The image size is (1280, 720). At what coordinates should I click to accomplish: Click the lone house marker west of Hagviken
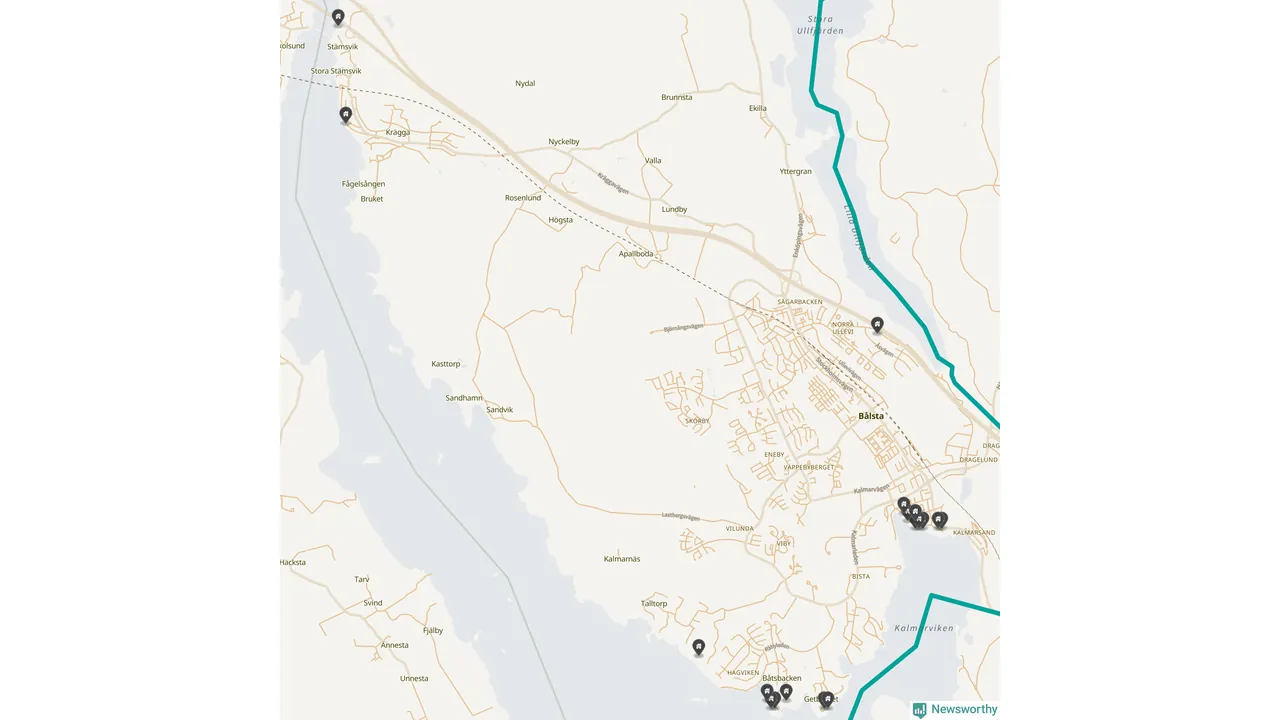(x=699, y=647)
